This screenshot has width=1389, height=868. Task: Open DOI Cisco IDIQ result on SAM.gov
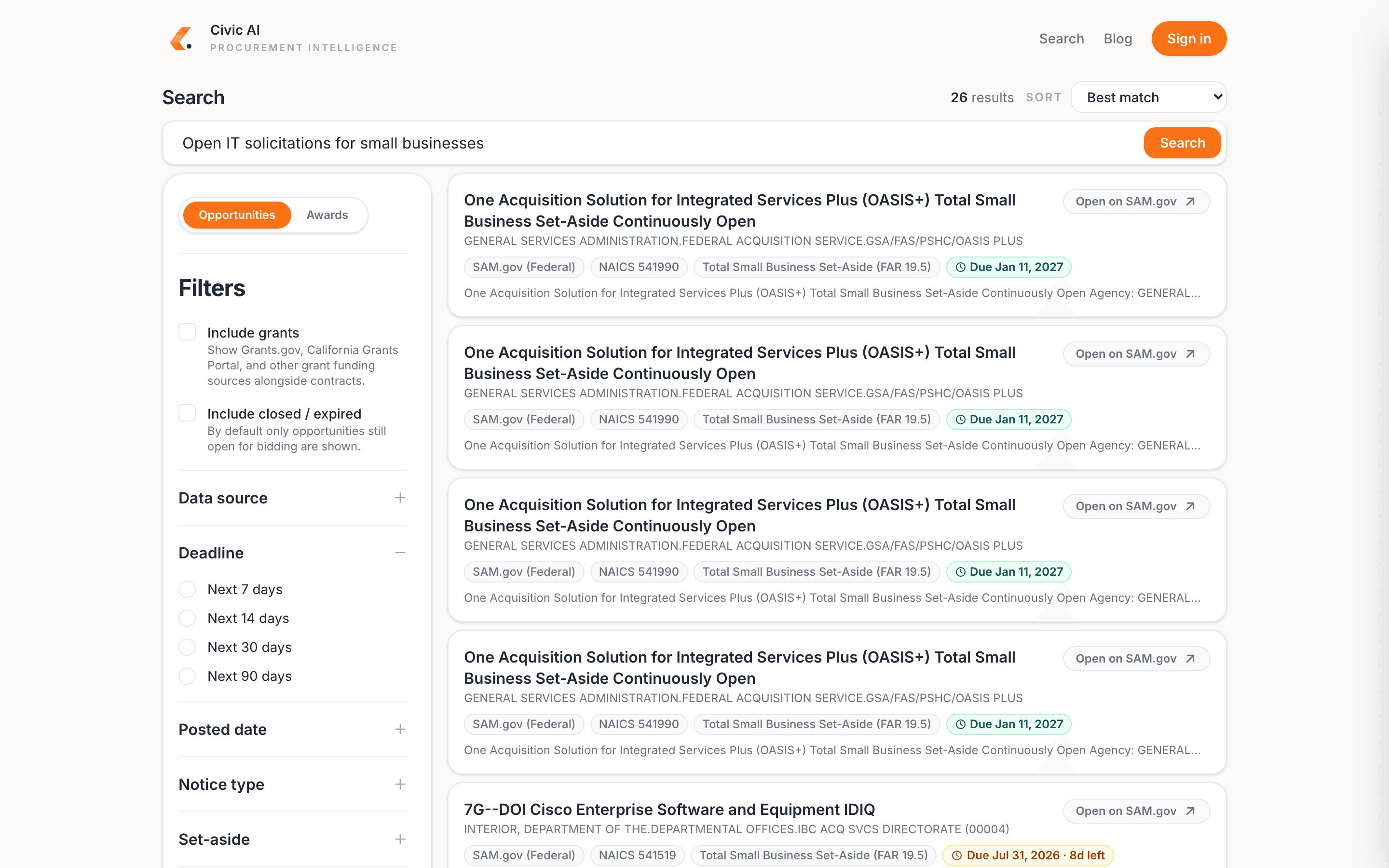(x=1136, y=811)
